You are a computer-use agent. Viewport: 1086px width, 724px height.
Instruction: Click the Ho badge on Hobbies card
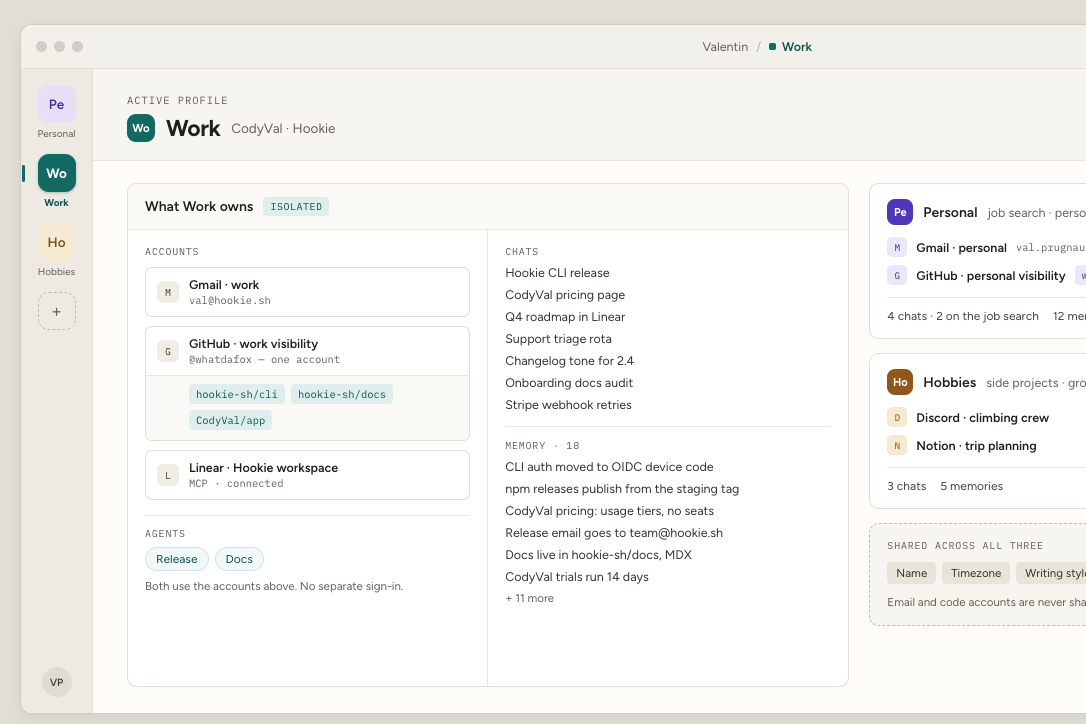[900, 382]
